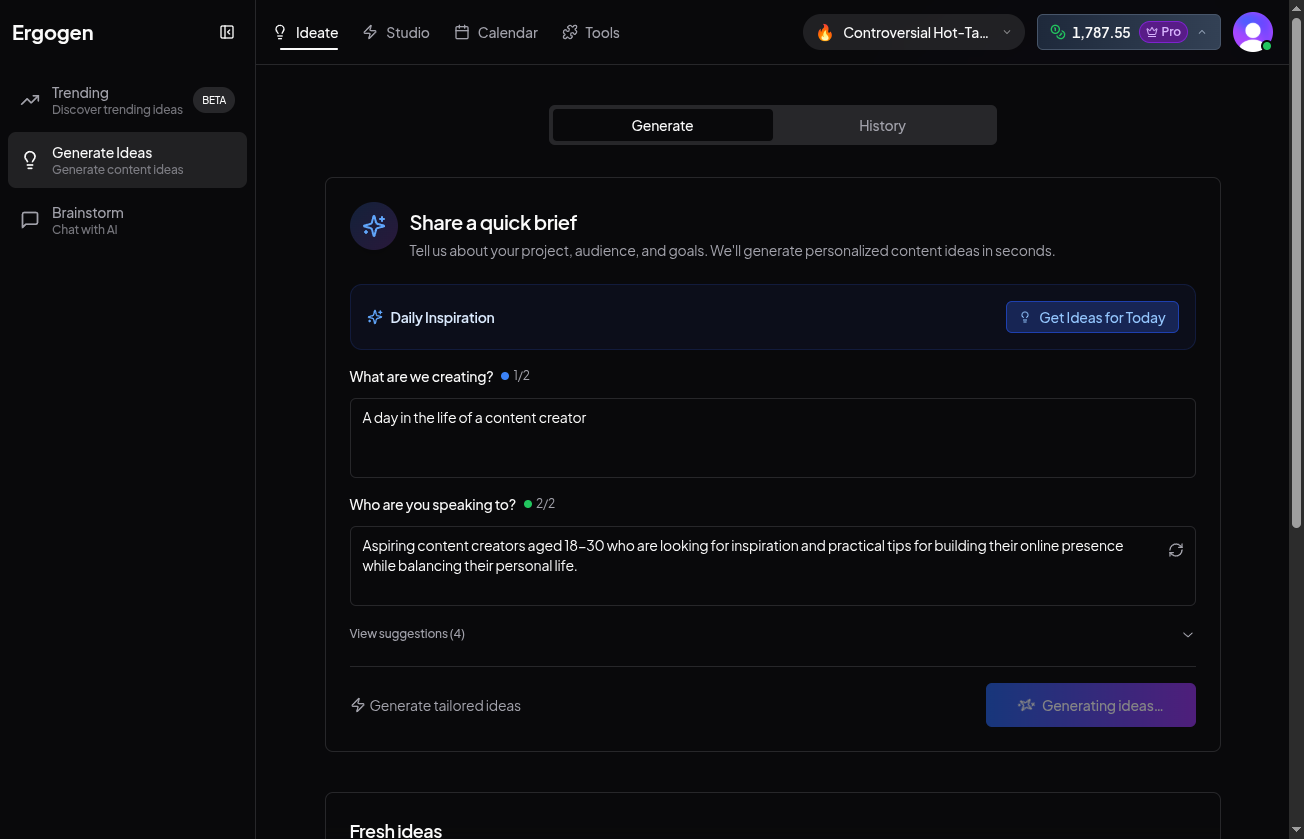Click the refresh icon to regenerate audience description
The image size is (1304, 839).
[x=1175, y=550]
